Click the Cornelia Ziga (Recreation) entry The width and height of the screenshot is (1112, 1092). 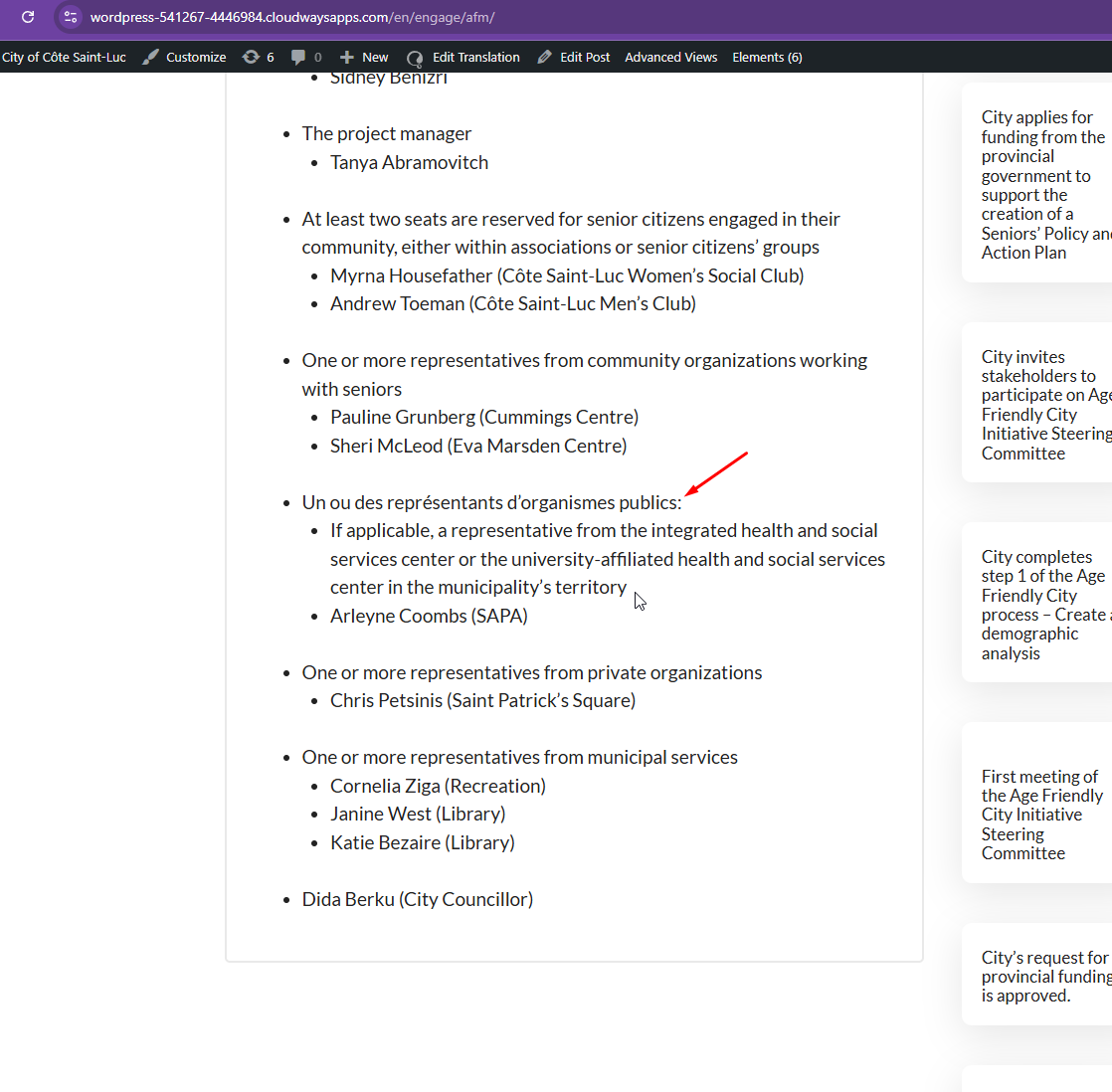438,786
